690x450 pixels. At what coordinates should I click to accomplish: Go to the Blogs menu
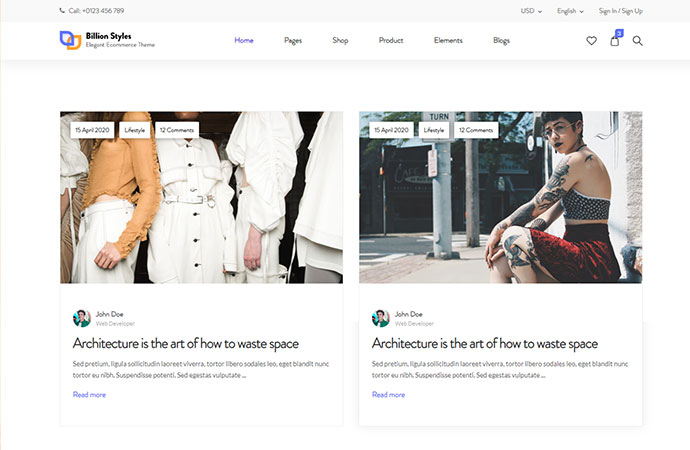point(501,41)
